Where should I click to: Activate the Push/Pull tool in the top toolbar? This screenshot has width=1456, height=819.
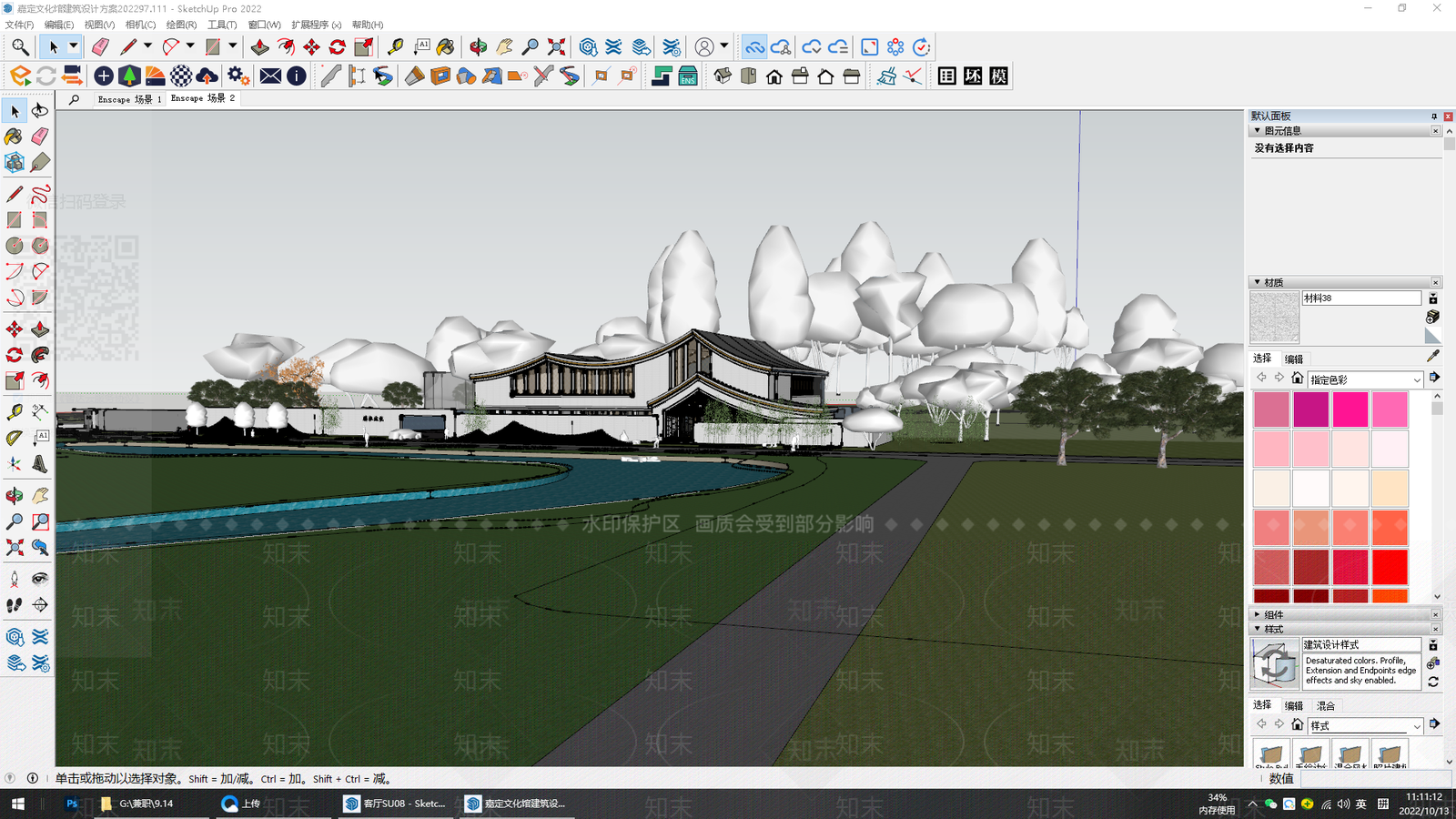pyautogui.click(x=260, y=46)
